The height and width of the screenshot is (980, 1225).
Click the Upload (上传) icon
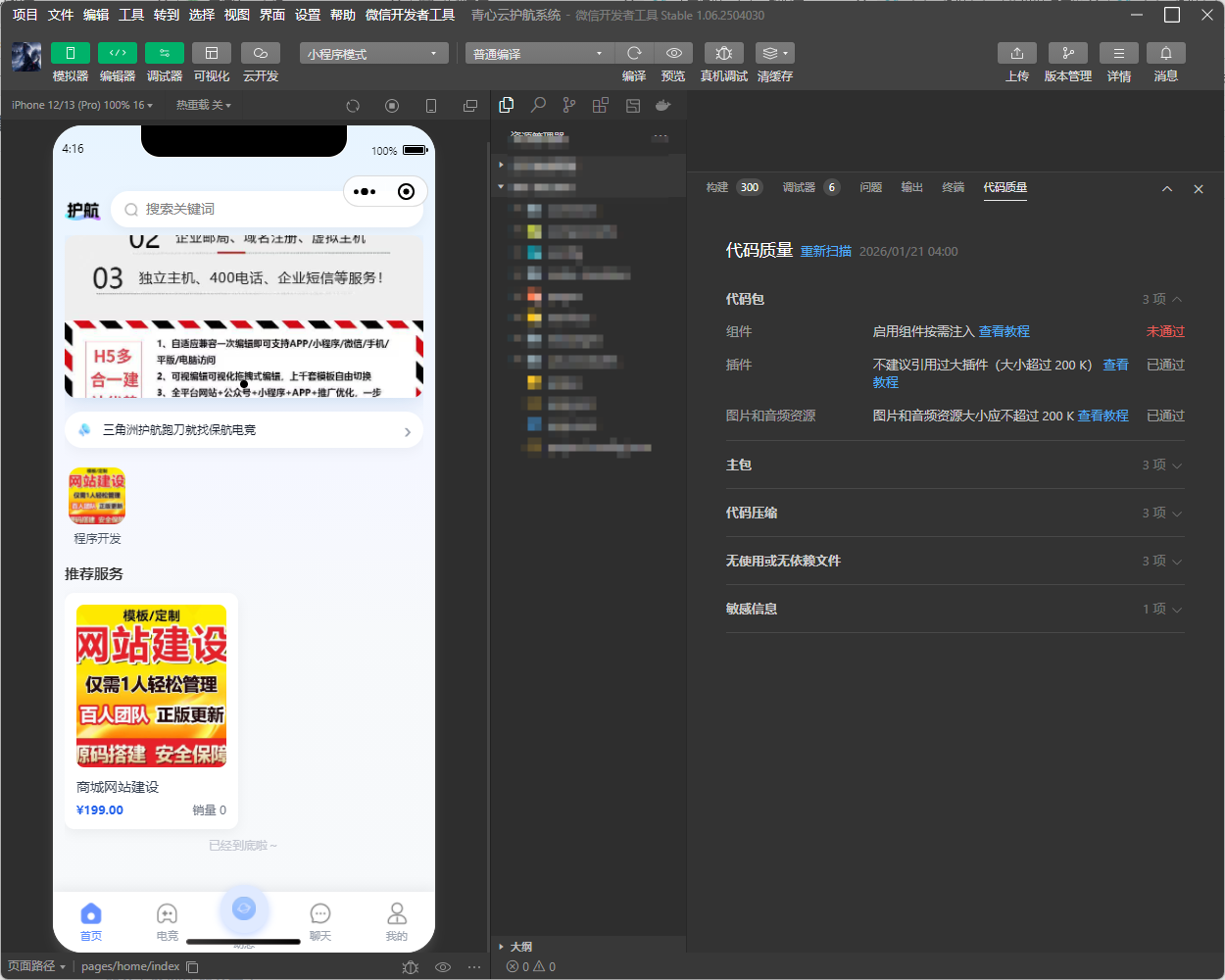pos(1016,53)
